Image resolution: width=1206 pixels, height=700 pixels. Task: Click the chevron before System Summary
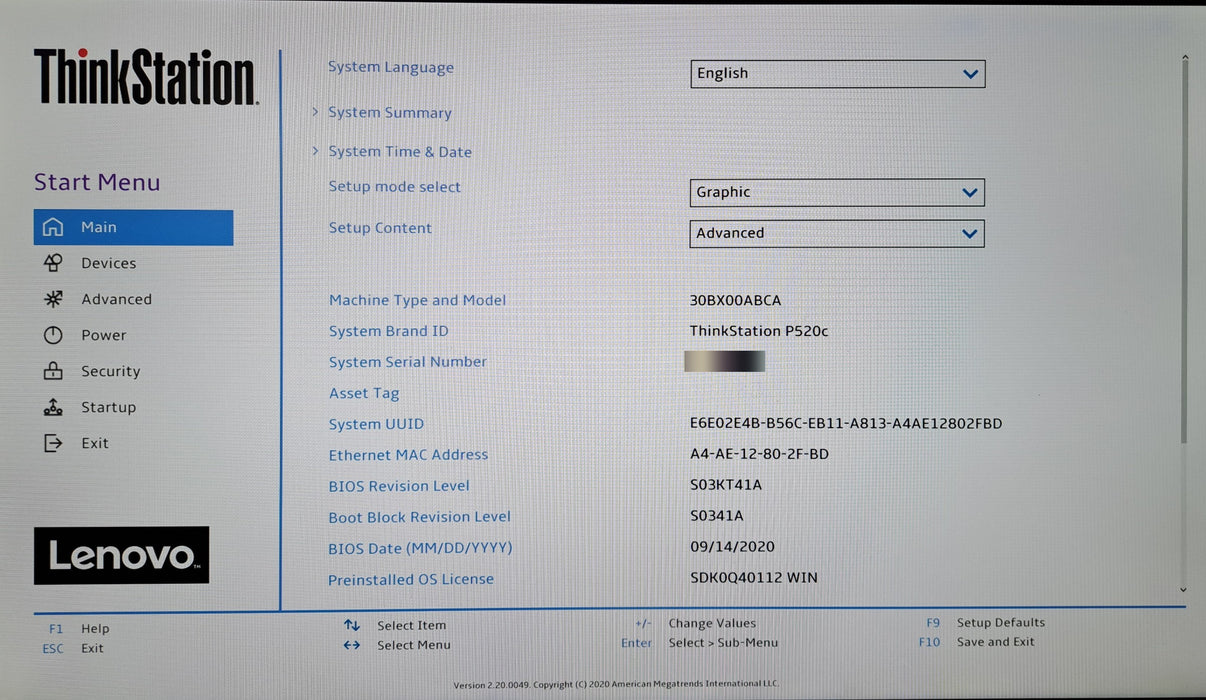(x=315, y=112)
